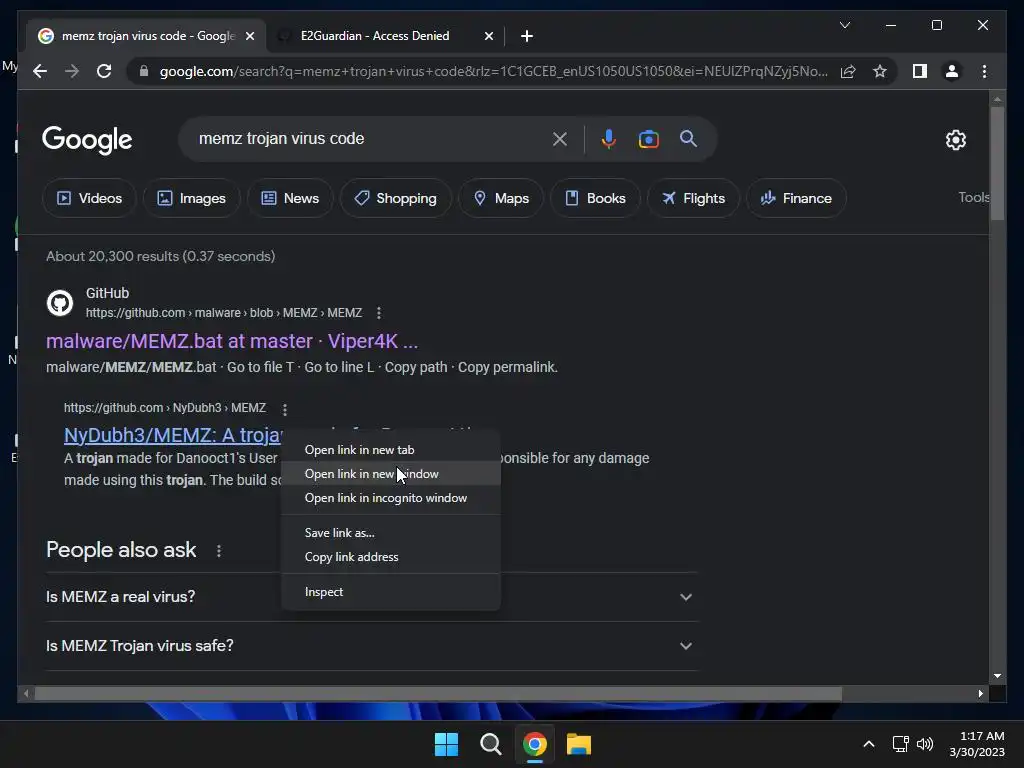Screen dimensions: 1024x768
Task: Click the vertical scrollbar thumb
Action: pyautogui.click(x=997, y=163)
